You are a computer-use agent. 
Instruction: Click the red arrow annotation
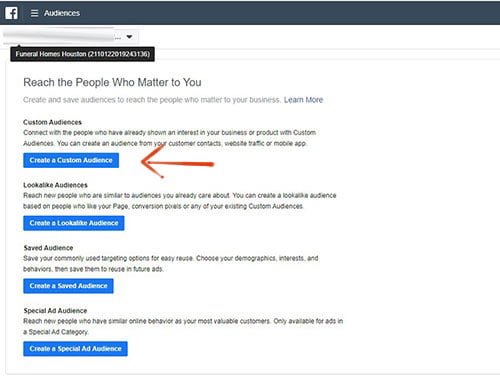point(178,162)
